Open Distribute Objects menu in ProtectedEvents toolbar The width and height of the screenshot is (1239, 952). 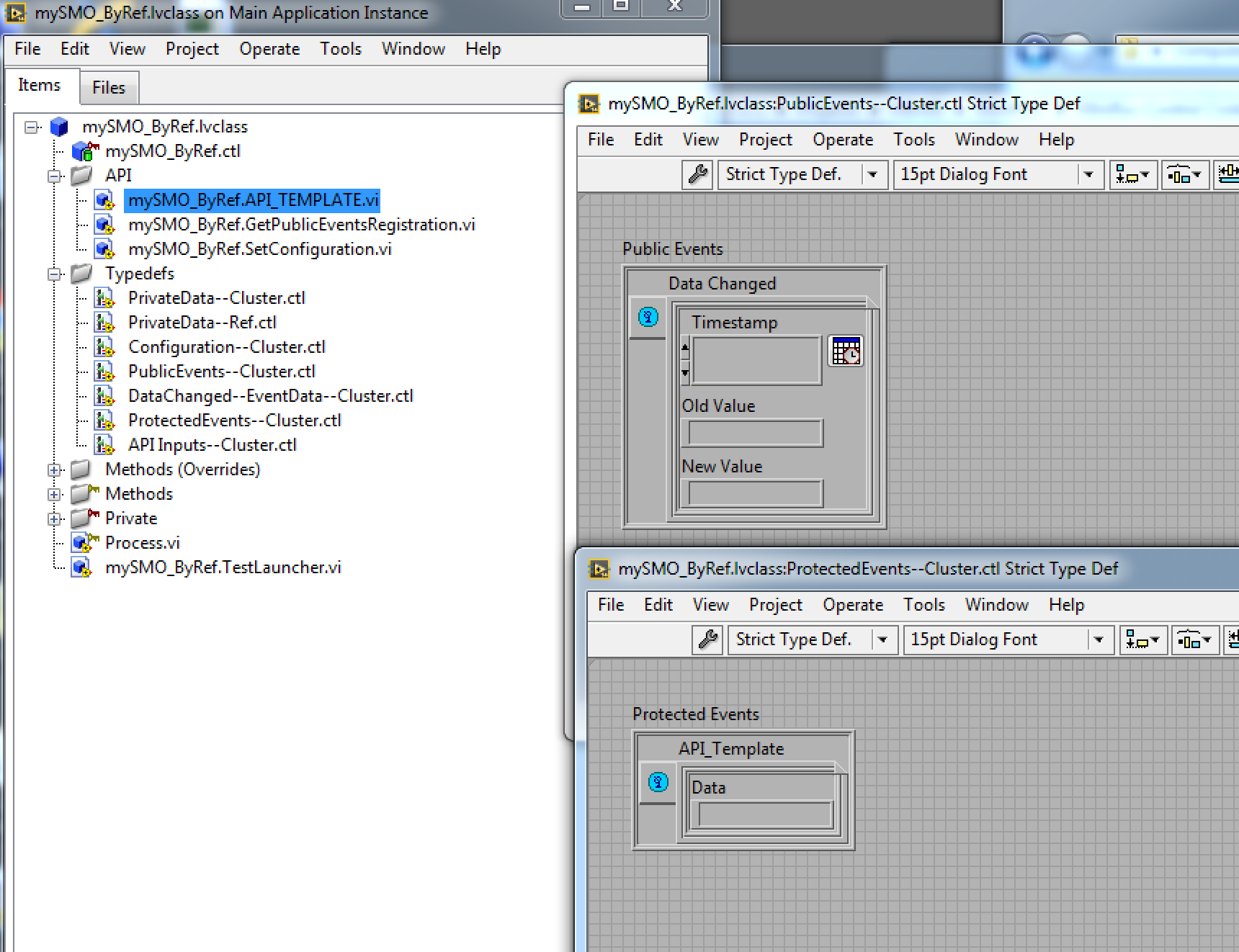click(1194, 639)
